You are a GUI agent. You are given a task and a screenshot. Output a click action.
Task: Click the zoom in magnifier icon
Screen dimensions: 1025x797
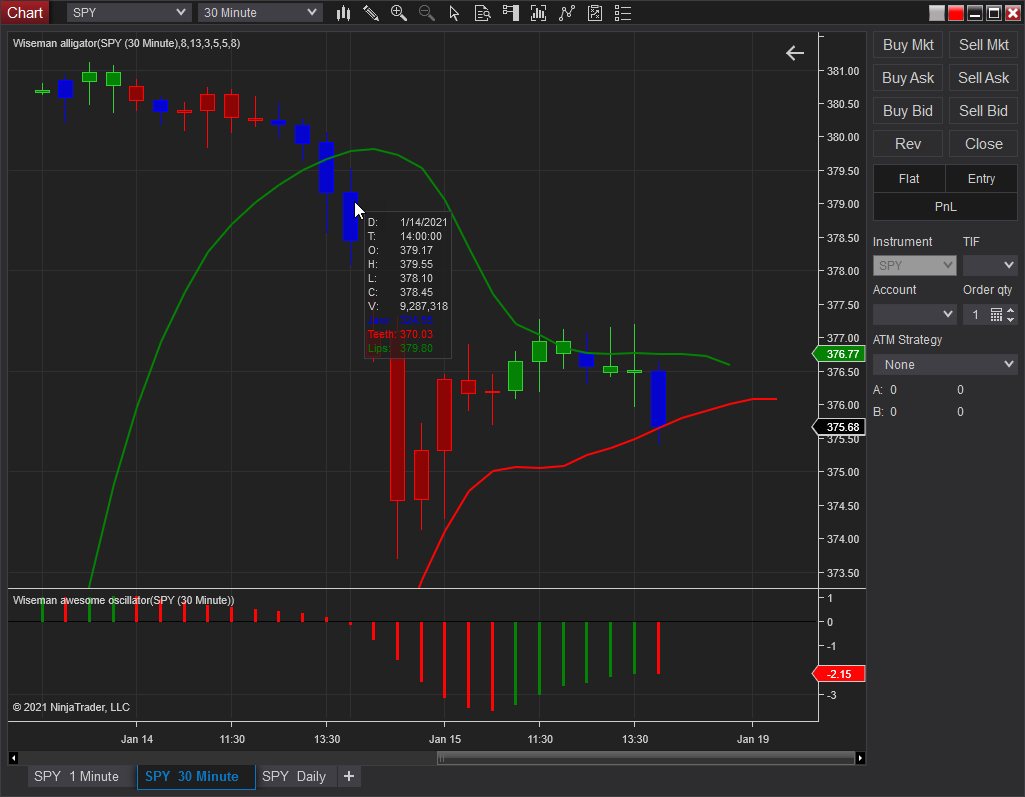pyautogui.click(x=398, y=13)
